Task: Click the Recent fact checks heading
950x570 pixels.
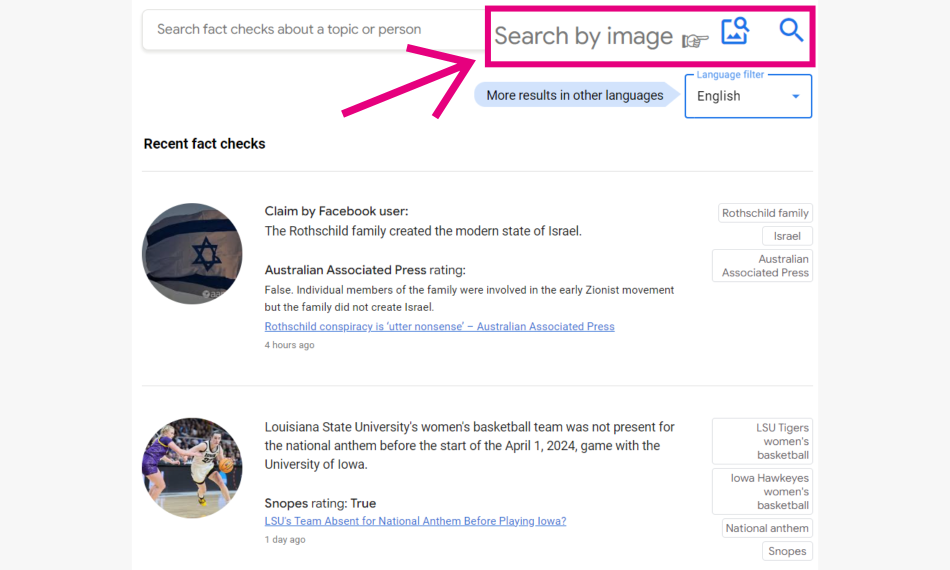Action: pos(204,144)
